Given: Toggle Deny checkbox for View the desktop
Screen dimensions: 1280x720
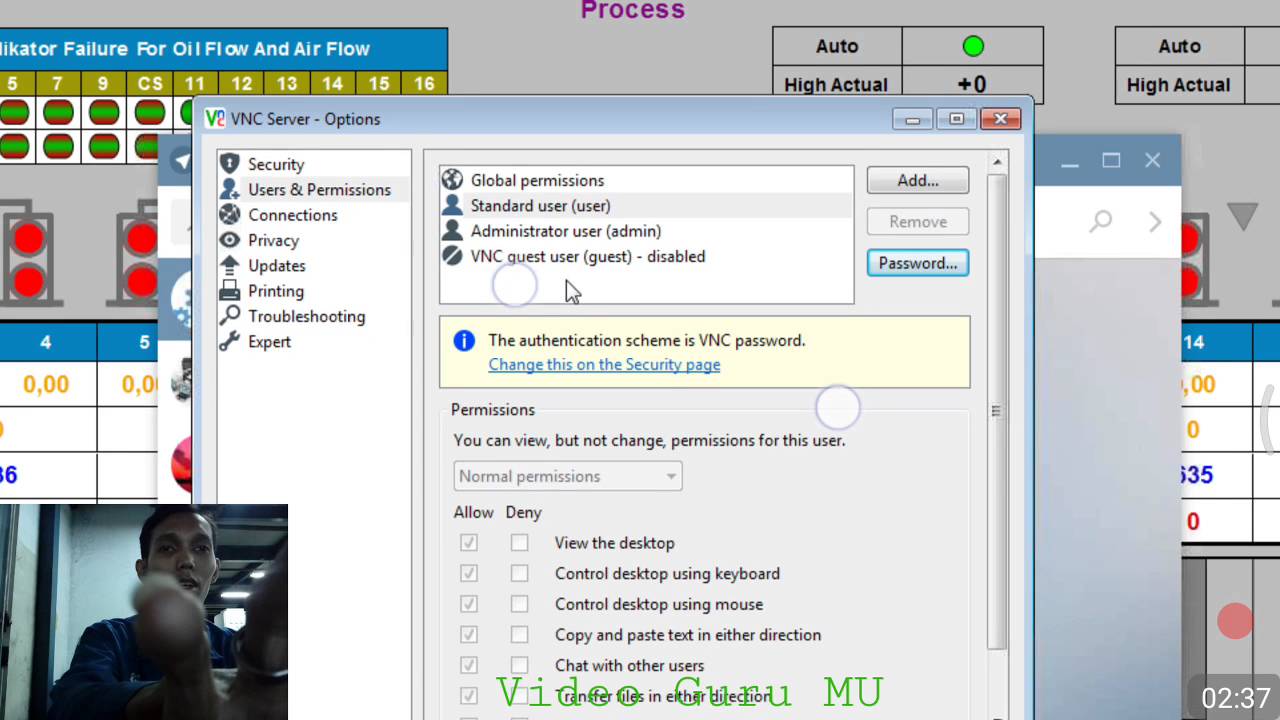Looking at the screenshot, I should (x=519, y=543).
